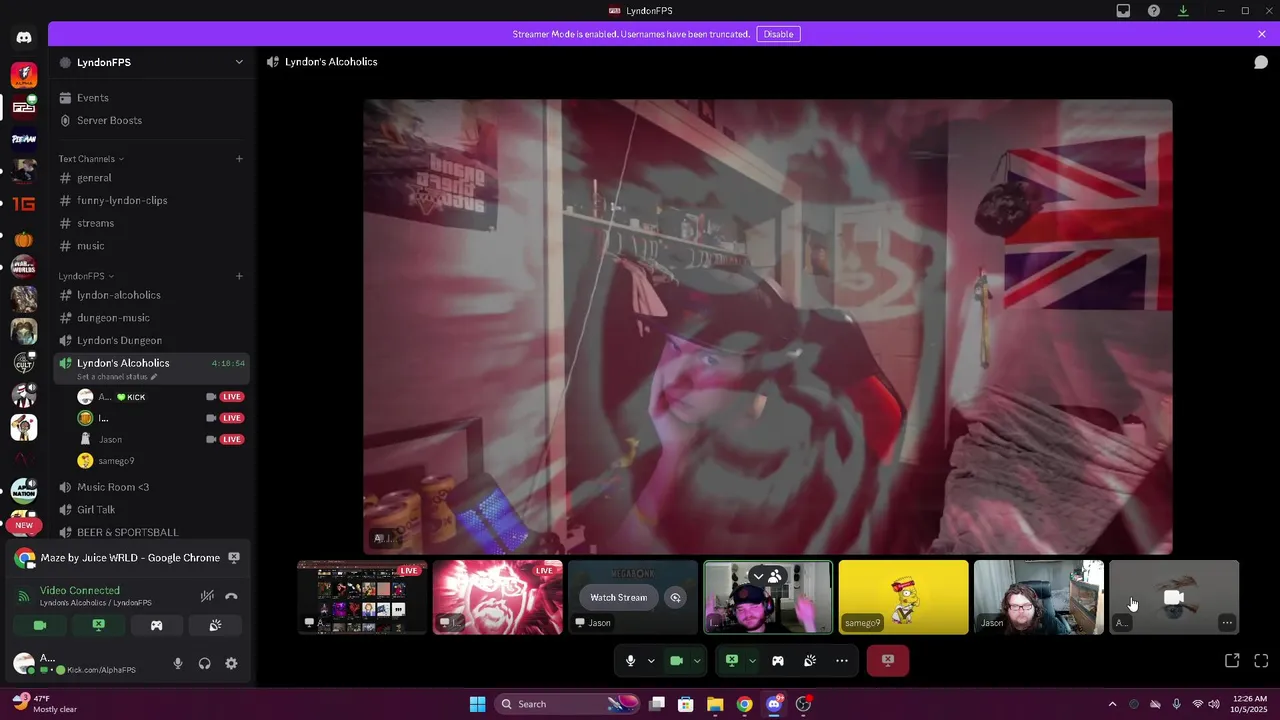The height and width of the screenshot is (720, 1280).
Task: Open microphone device options arrow
Action: pyautogui.click(x=651, y=660)
